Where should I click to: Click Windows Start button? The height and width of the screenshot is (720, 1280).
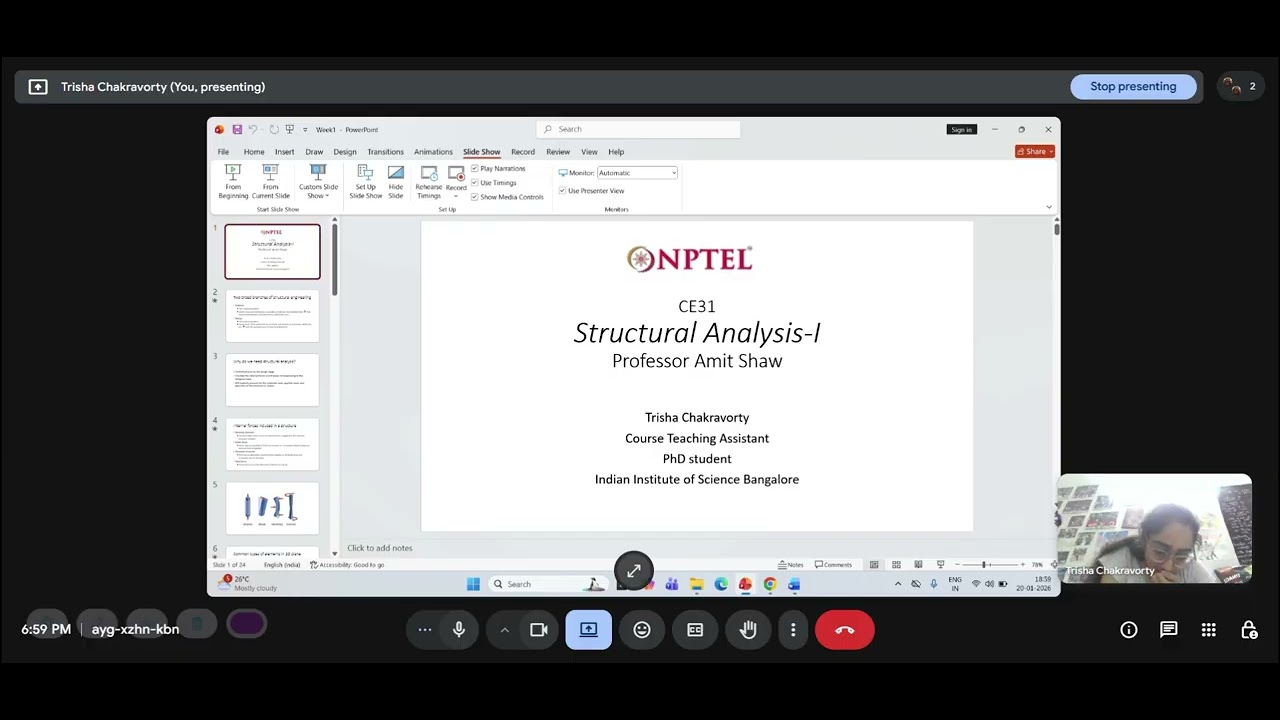point(473,584)
